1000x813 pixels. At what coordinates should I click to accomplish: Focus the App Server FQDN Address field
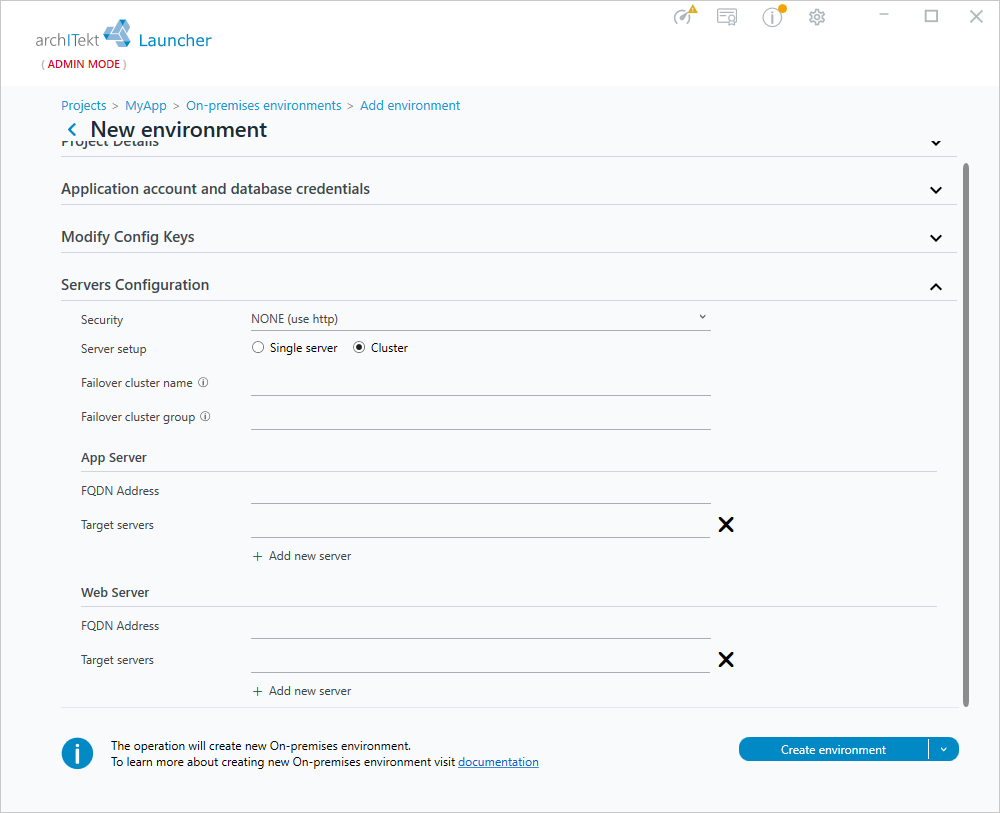tap(480, 492)
